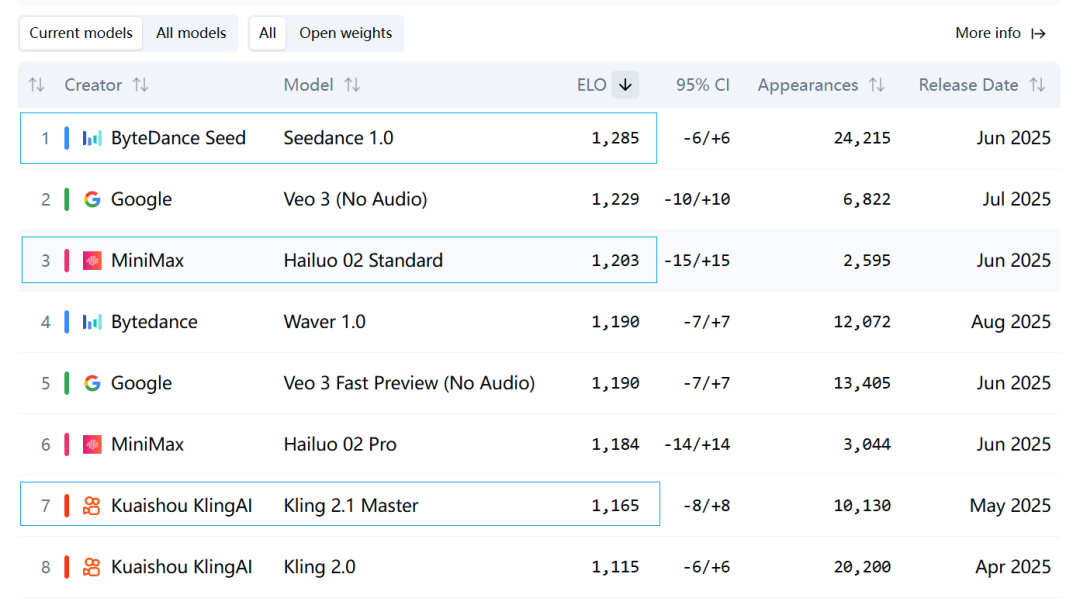This screenshot has width=1080, height=605.
Task: Toggle the All models filter
Action: [191, 33]
